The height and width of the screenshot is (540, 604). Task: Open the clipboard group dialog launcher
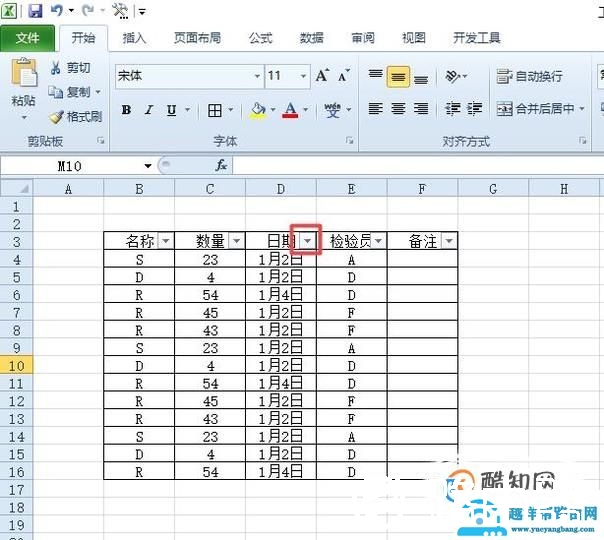[101, 141]
